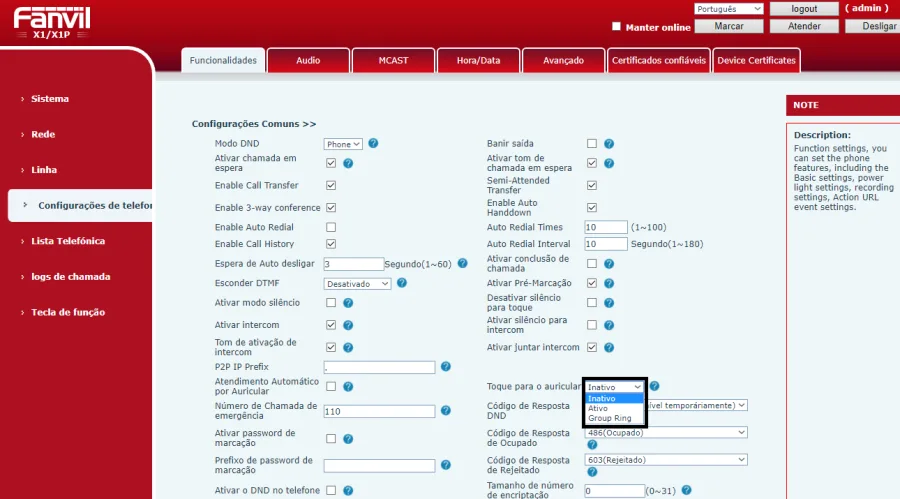Click help icon beside Esconder DTMF
900x499 pixels.
tap(402, 283)
